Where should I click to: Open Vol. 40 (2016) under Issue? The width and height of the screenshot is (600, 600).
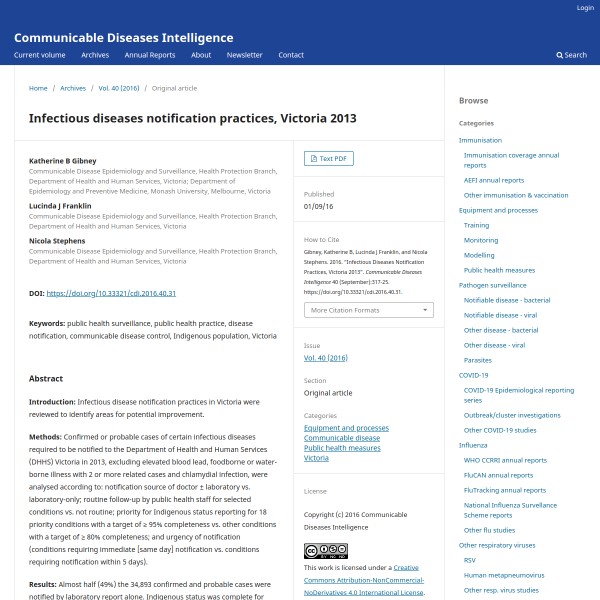coord(325,357)
